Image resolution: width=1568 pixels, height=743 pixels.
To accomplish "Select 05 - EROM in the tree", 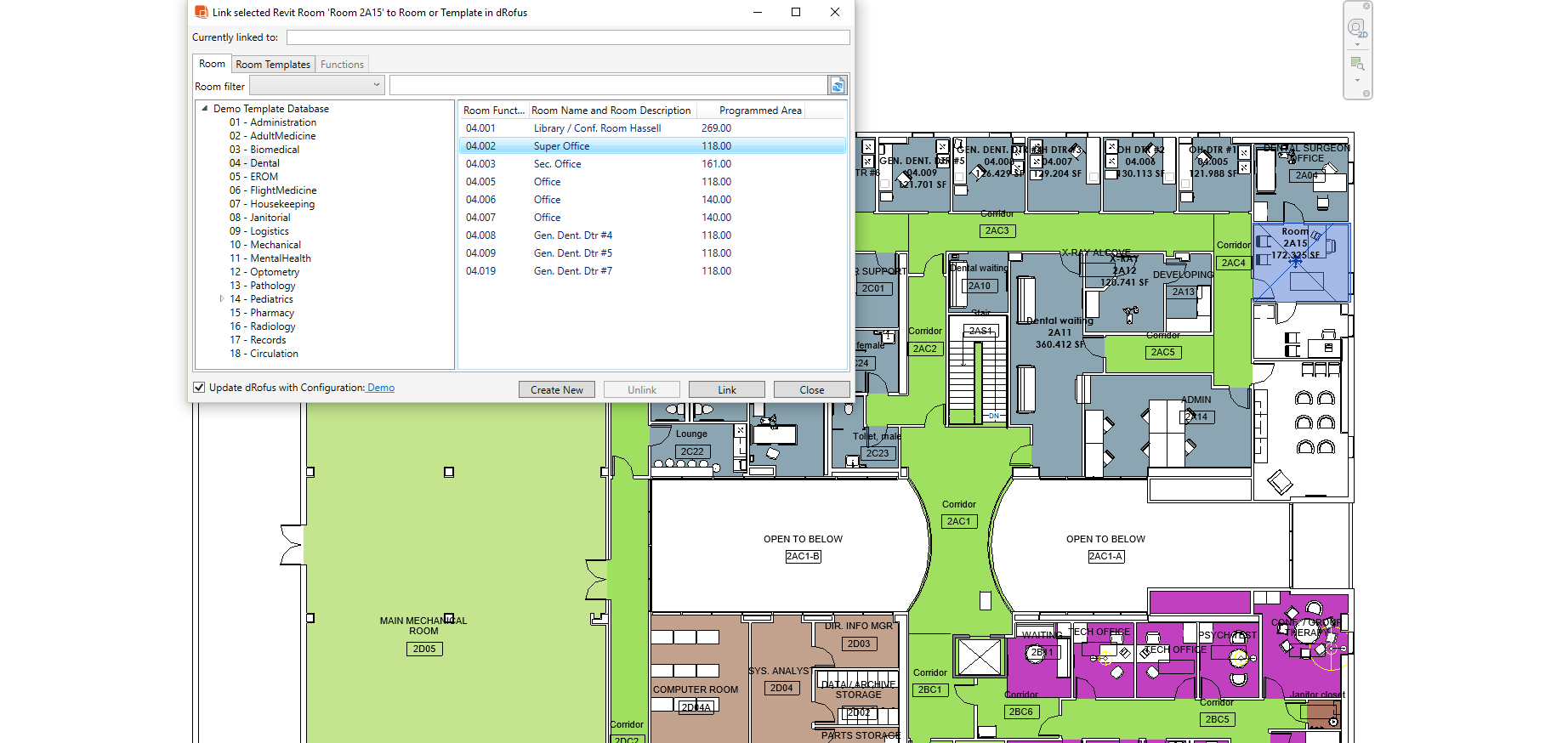I will pyautogui.click(x=253, y=177).
